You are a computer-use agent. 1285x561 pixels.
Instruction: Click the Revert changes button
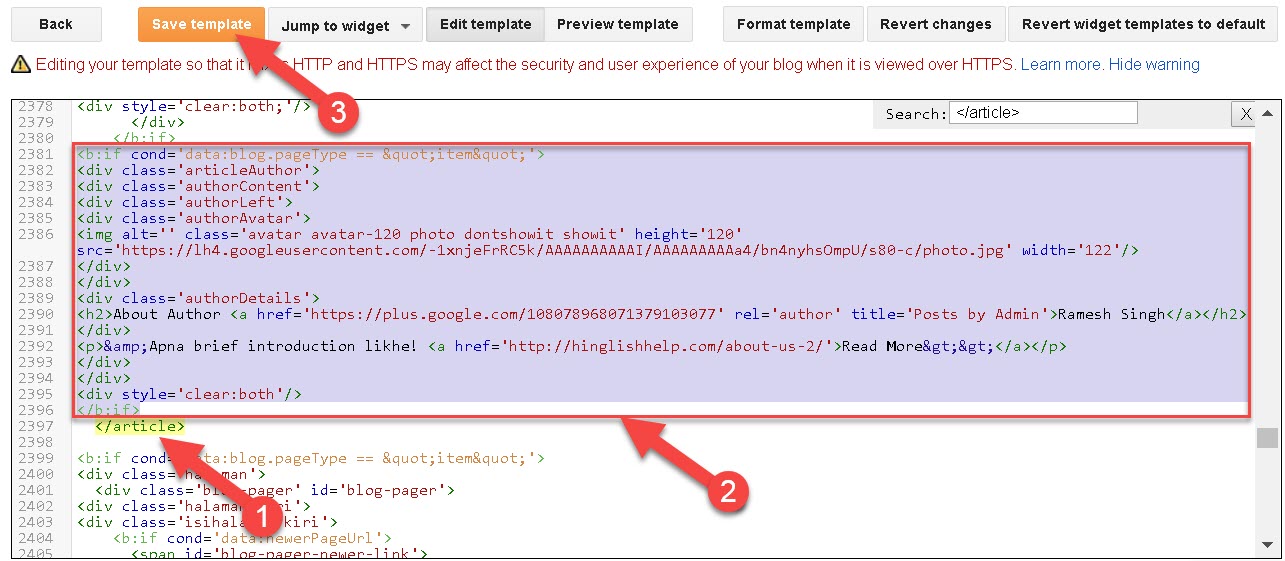(x=935, y=24)
